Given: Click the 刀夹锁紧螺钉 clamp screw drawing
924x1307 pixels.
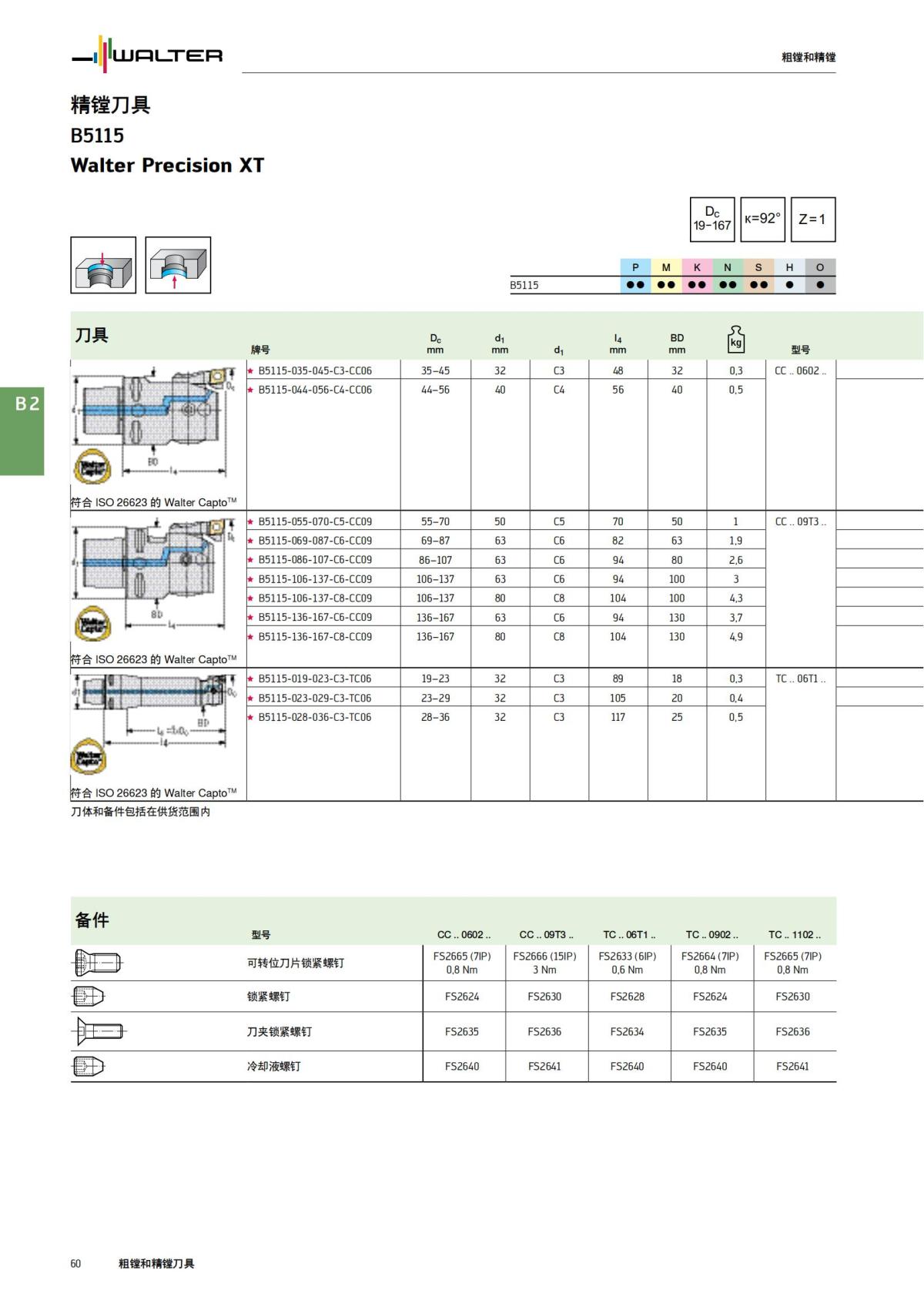Looking at the screenshot, I should pos(99,1031).
